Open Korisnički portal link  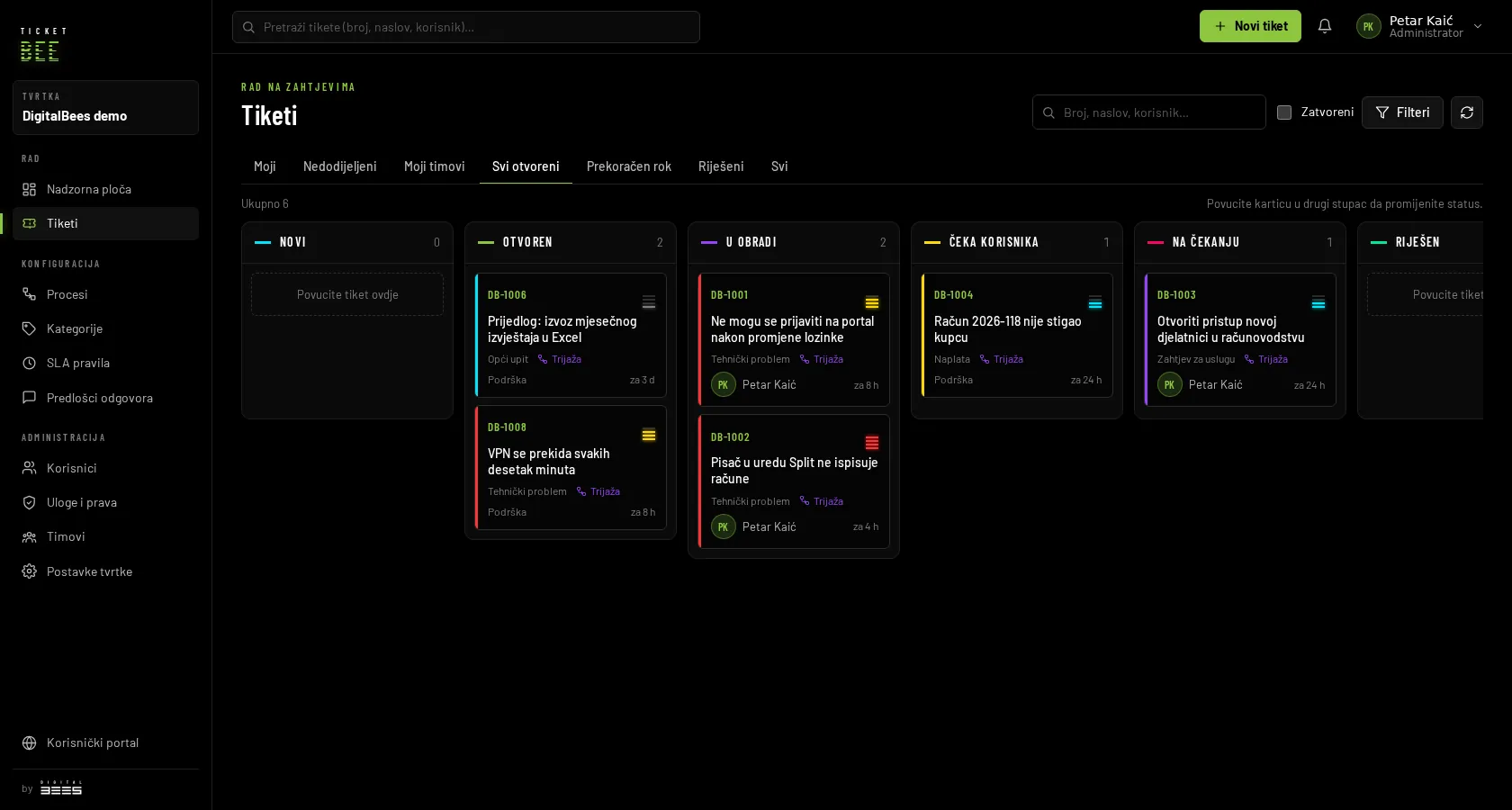(x=105, y=742)
